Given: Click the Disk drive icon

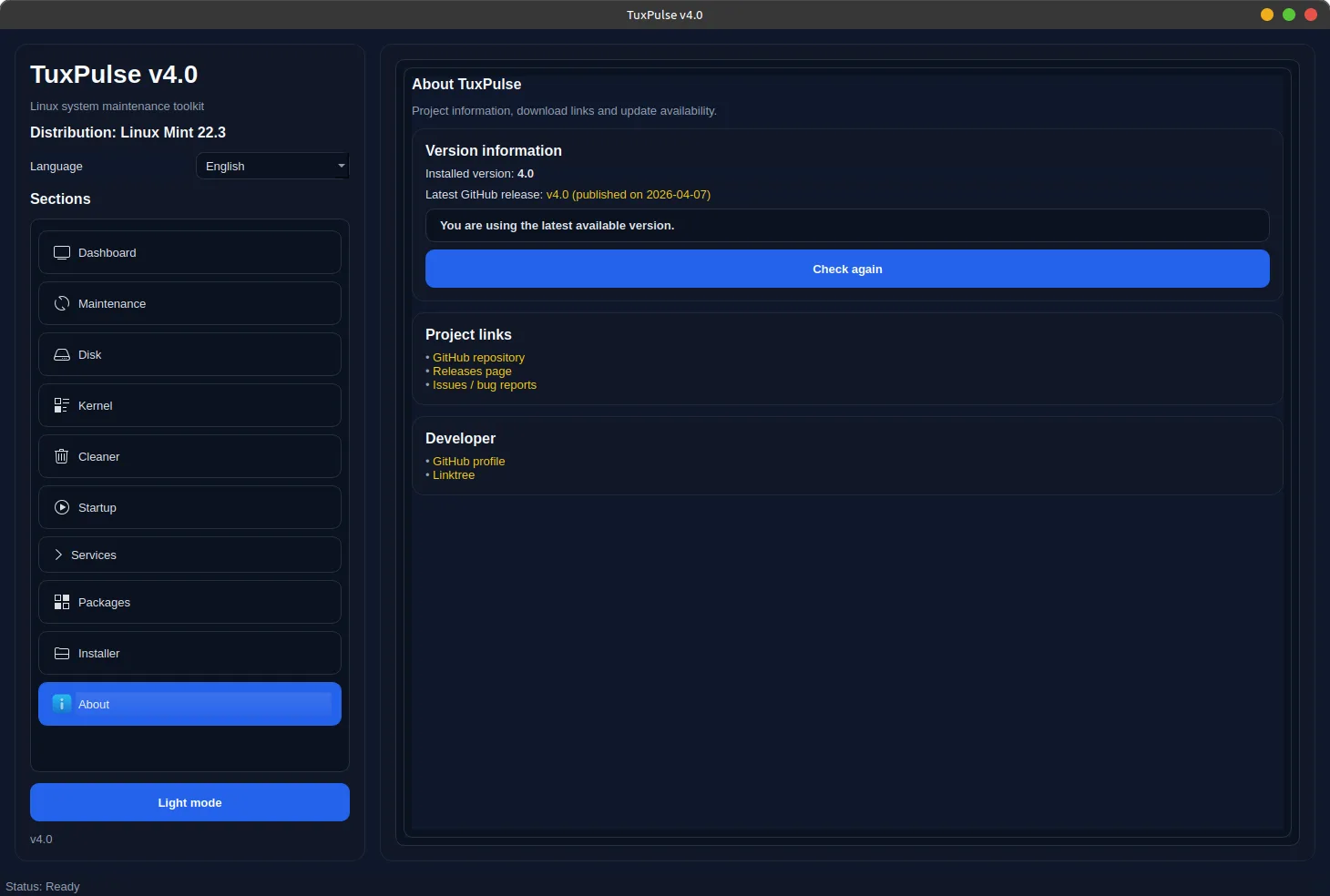Looking at the screenshot, I should click(x=62, y=354).
